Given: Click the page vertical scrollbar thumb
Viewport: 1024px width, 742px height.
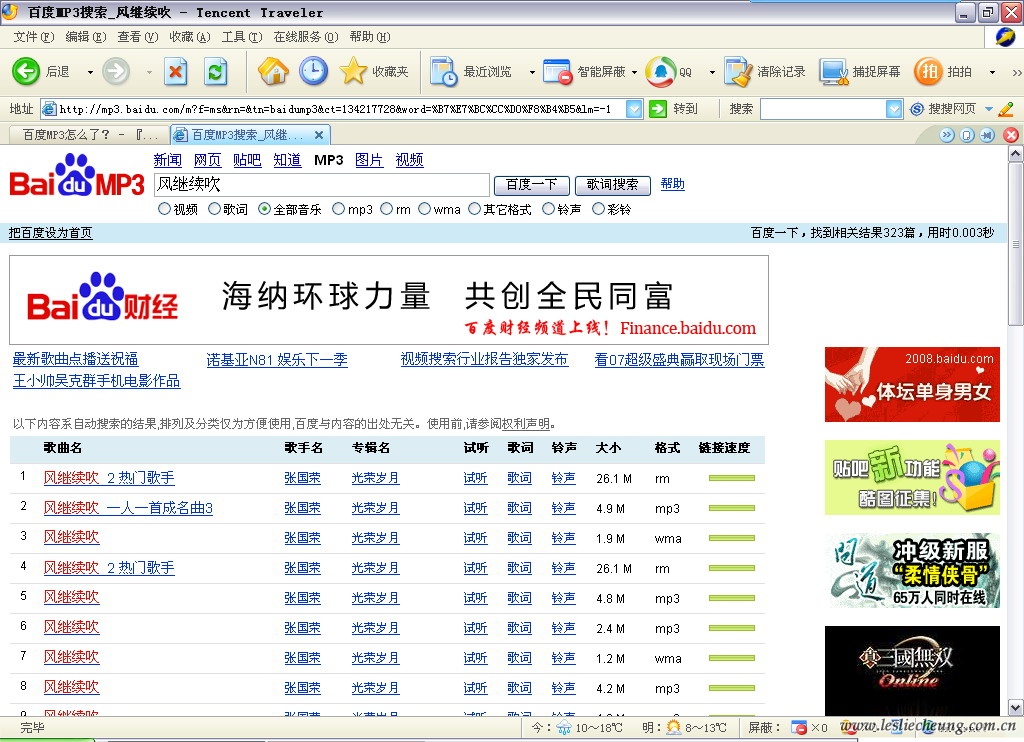Looking at the screenshot, I should click(x=1016, y=245).
